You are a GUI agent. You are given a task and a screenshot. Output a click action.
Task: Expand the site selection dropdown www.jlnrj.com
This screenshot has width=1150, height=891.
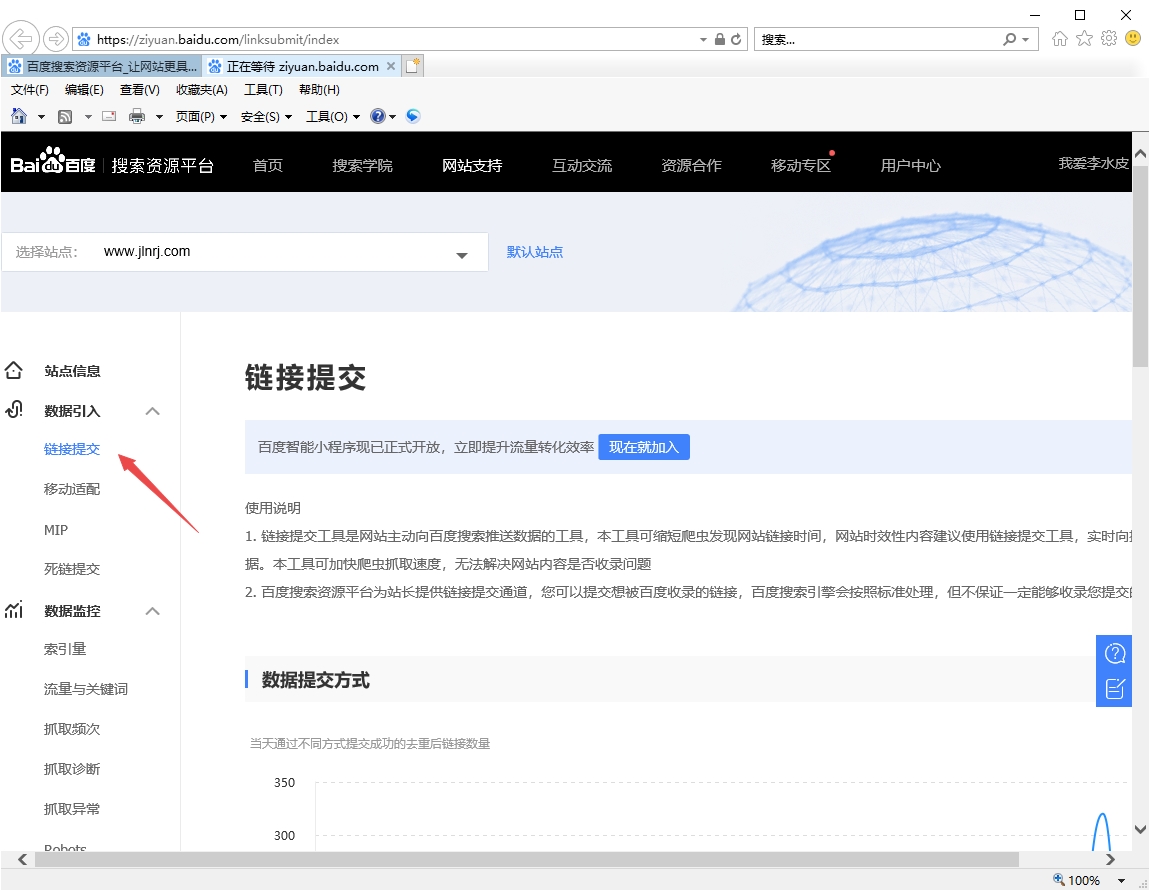pyautogui.click(x=461, y=254)
